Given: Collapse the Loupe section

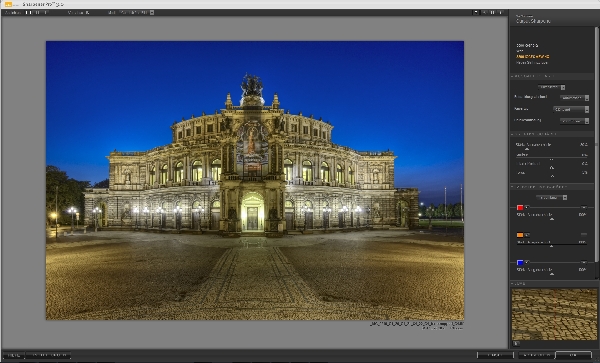Looking at the screenshot, I should [x=512, y=284].
